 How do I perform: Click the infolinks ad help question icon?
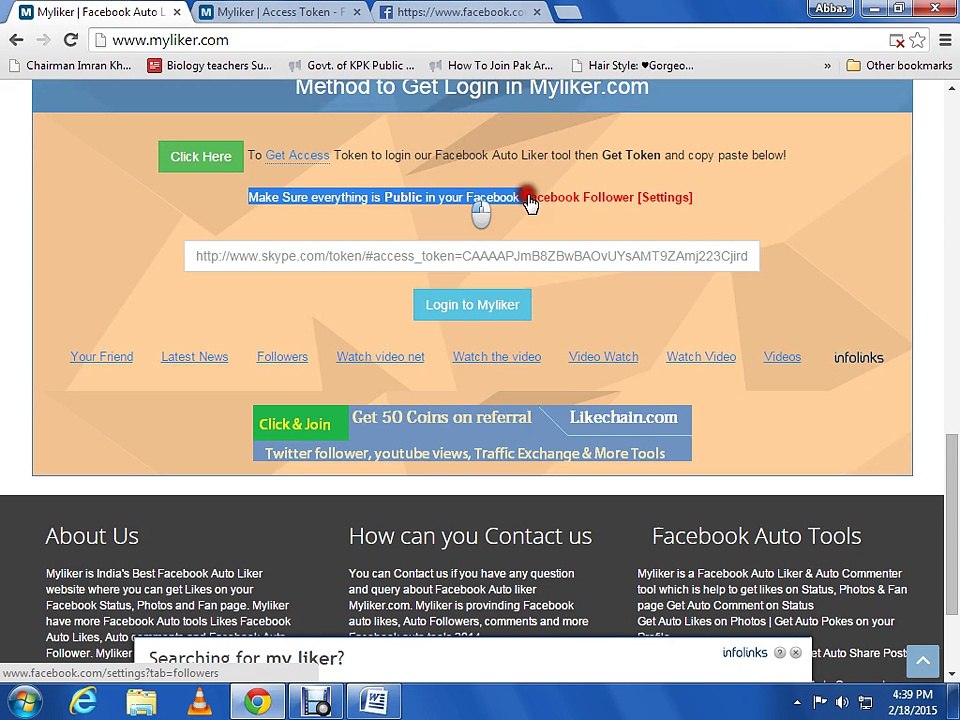click(779, 653)
